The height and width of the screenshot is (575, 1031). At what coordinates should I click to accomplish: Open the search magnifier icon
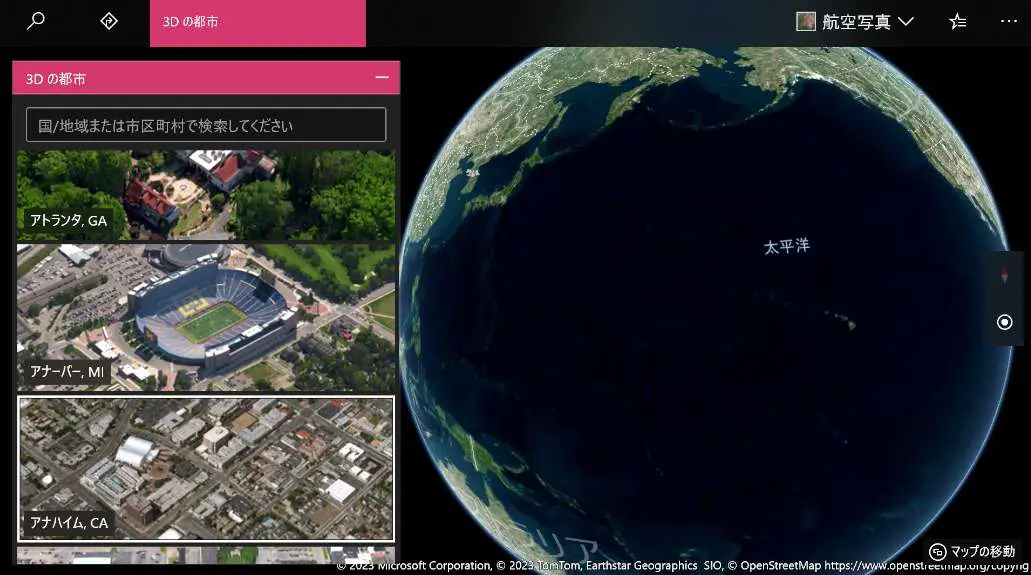click(x=36, y=21)
